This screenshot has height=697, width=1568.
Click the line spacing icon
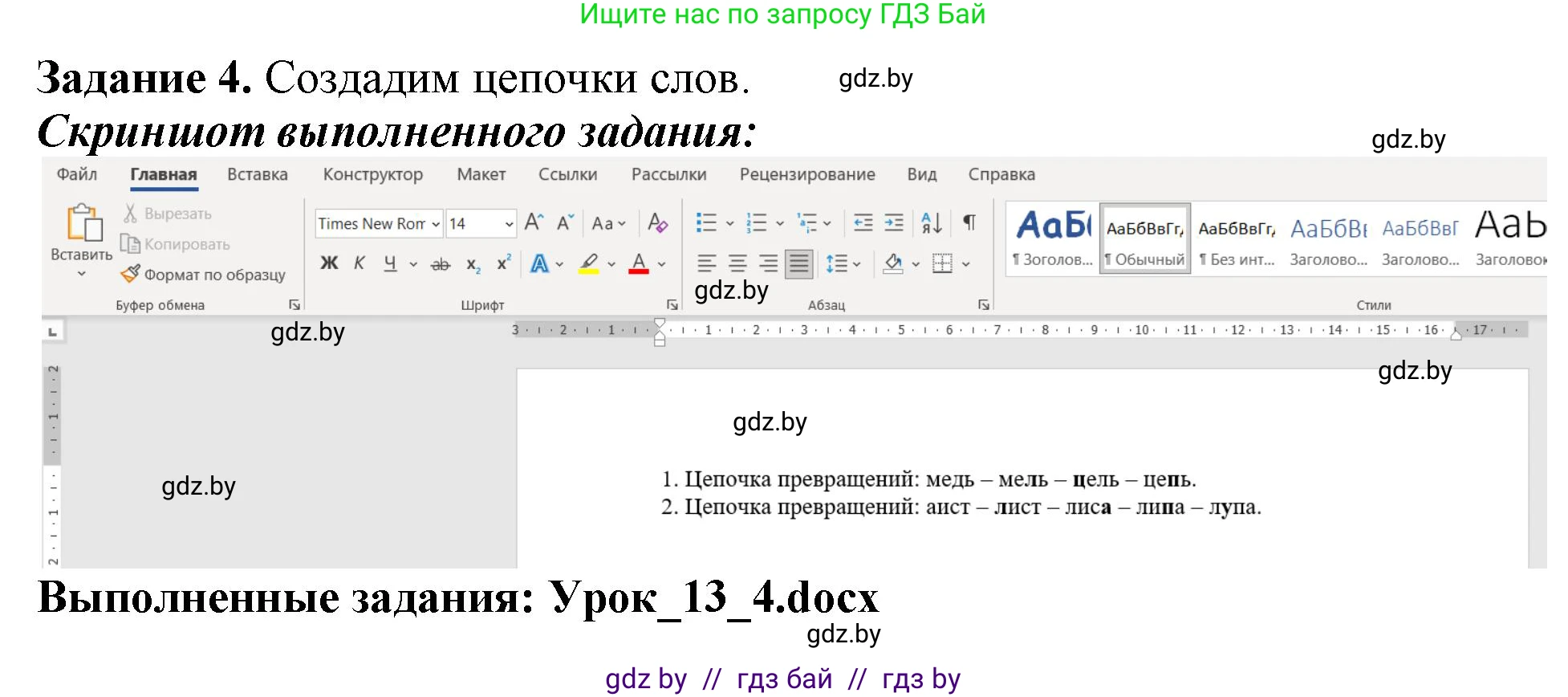(837, 263)
